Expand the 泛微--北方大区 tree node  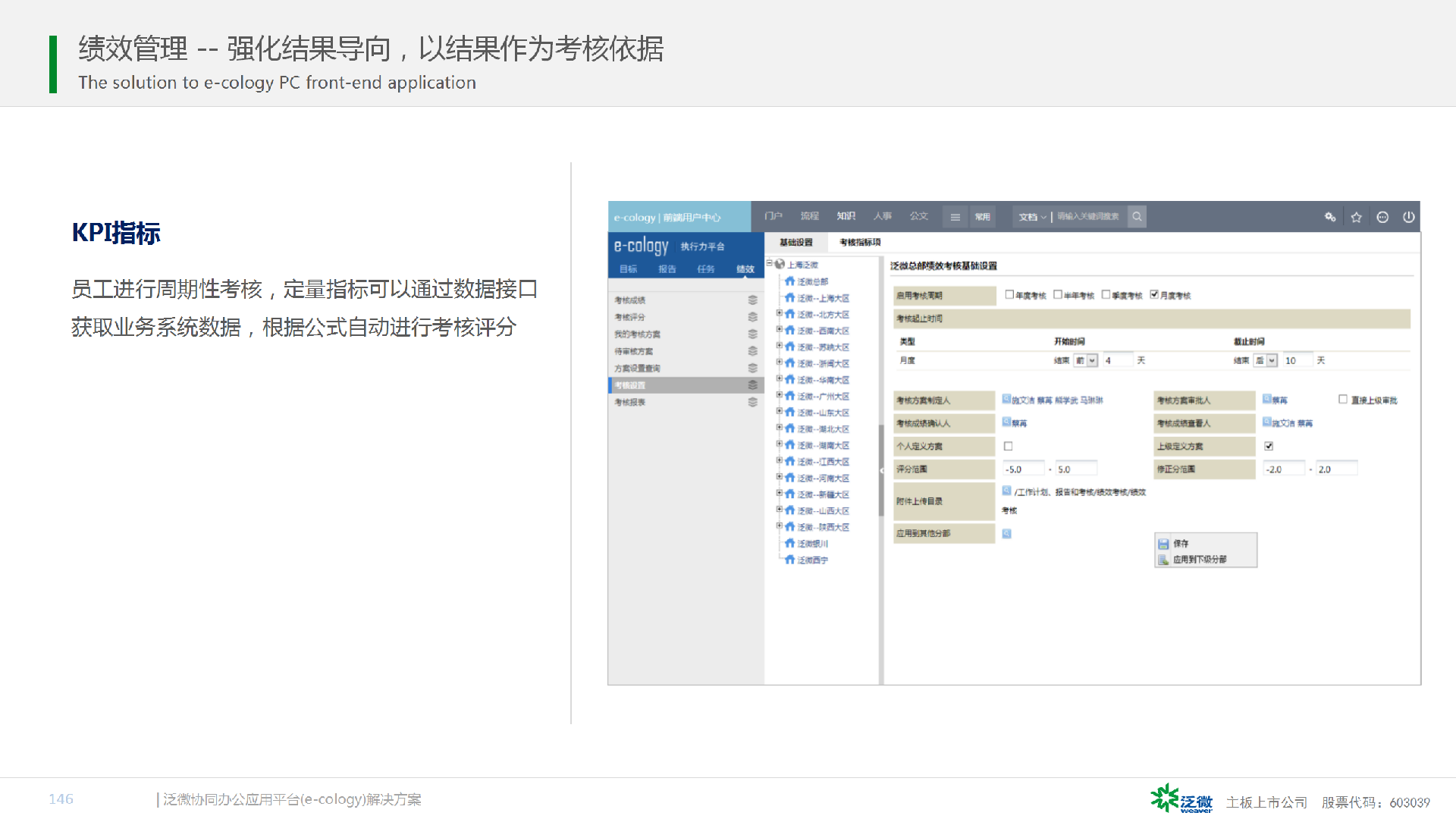coord(779,313)
